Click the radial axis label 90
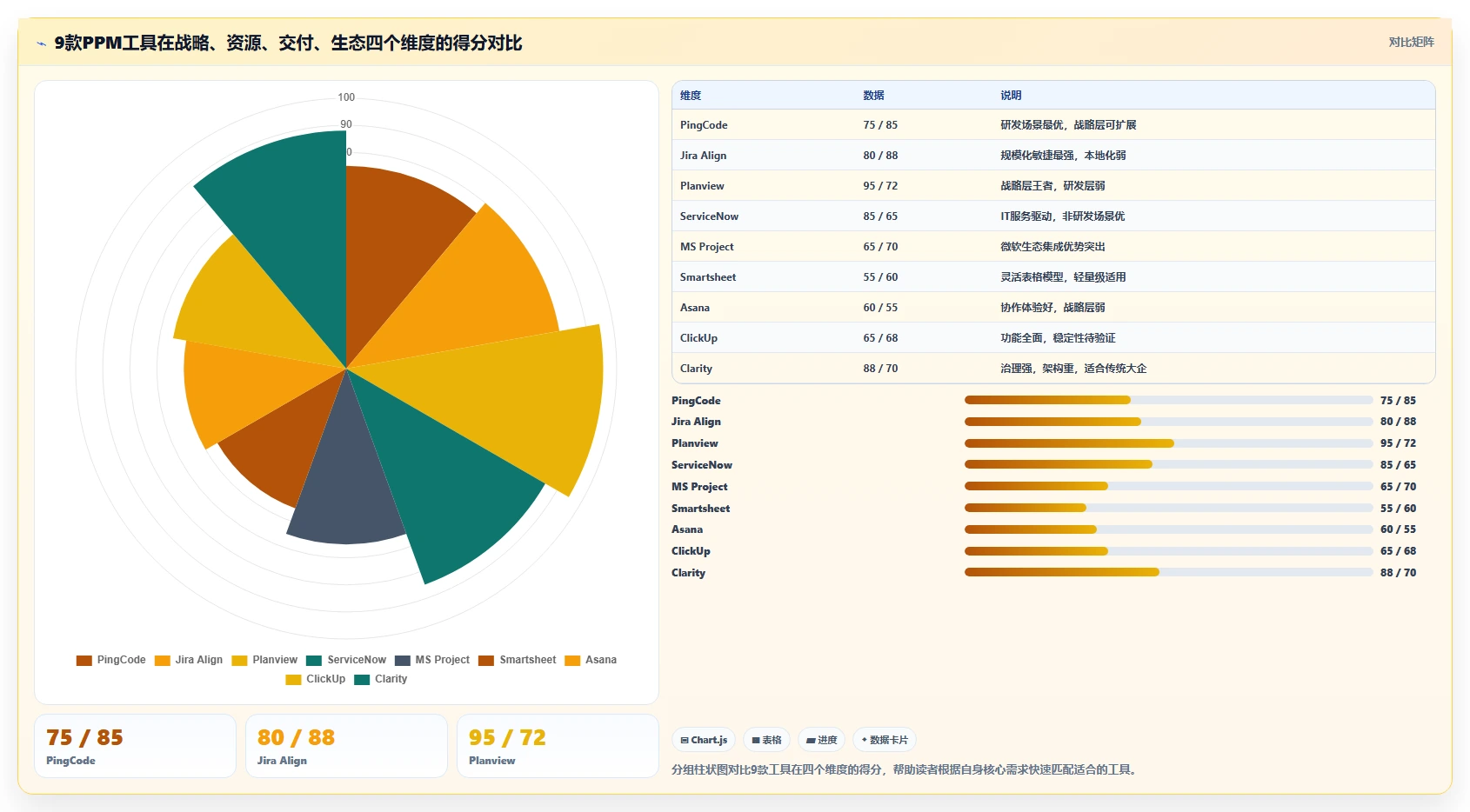The width and height of the screenshot is (1470, 812). click(346, 124)
